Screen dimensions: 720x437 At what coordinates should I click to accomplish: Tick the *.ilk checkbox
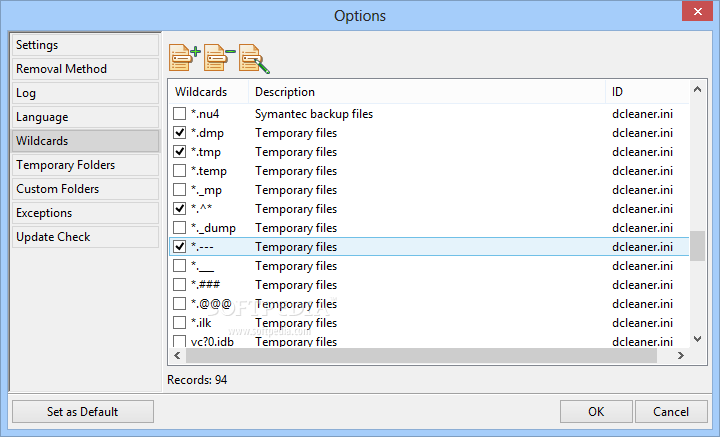click(x=180, y=323)
